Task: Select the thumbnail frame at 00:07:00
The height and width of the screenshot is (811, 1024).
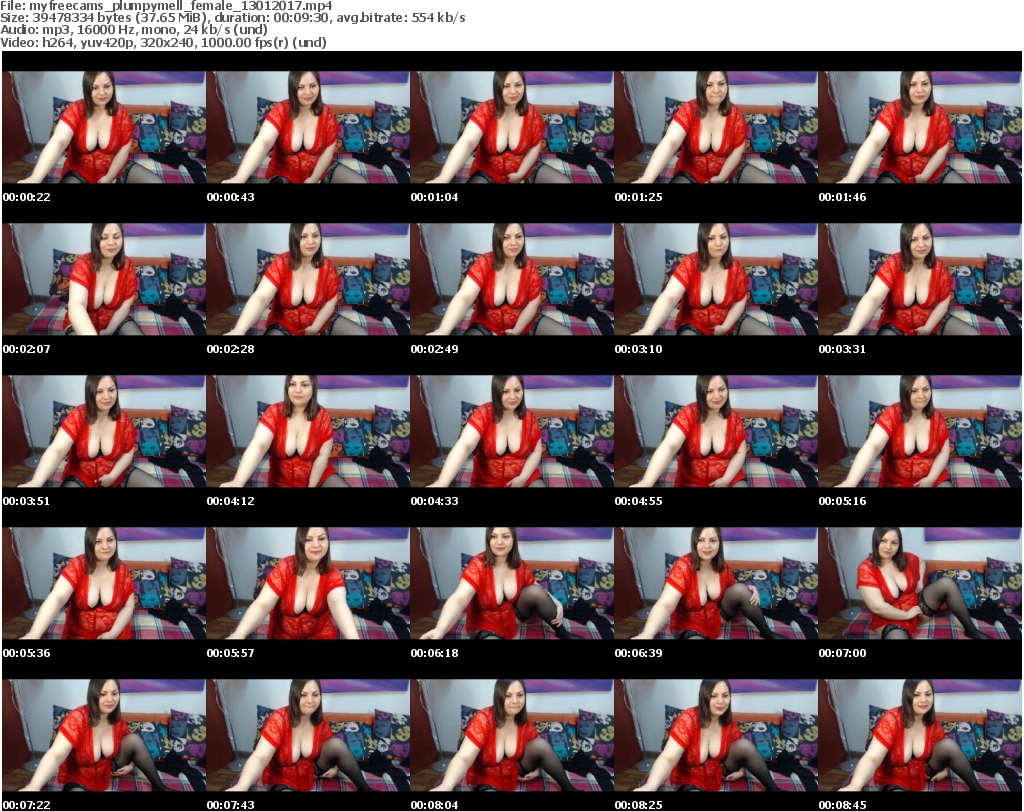Action: (920, 583)
